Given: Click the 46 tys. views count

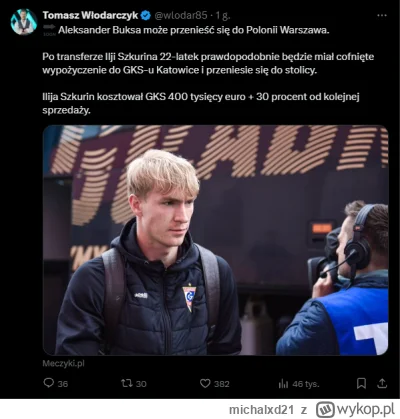Looking at the screenshot, I should point(306,384).
